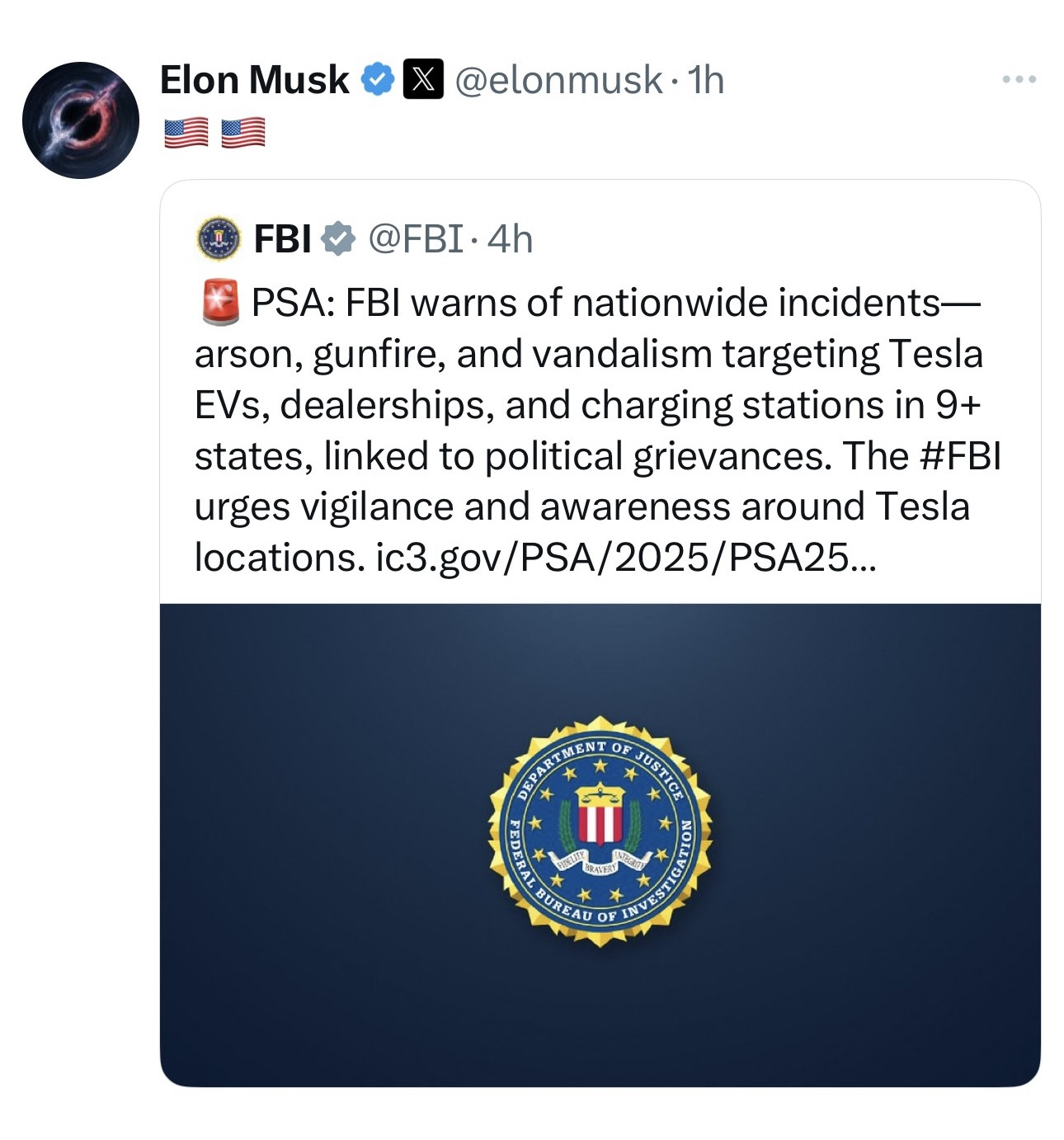Image resolution: width=1064 pixels, height=1140 pixels.
Task: Open the Elon Musk display name
Action: tap(254, 80)
